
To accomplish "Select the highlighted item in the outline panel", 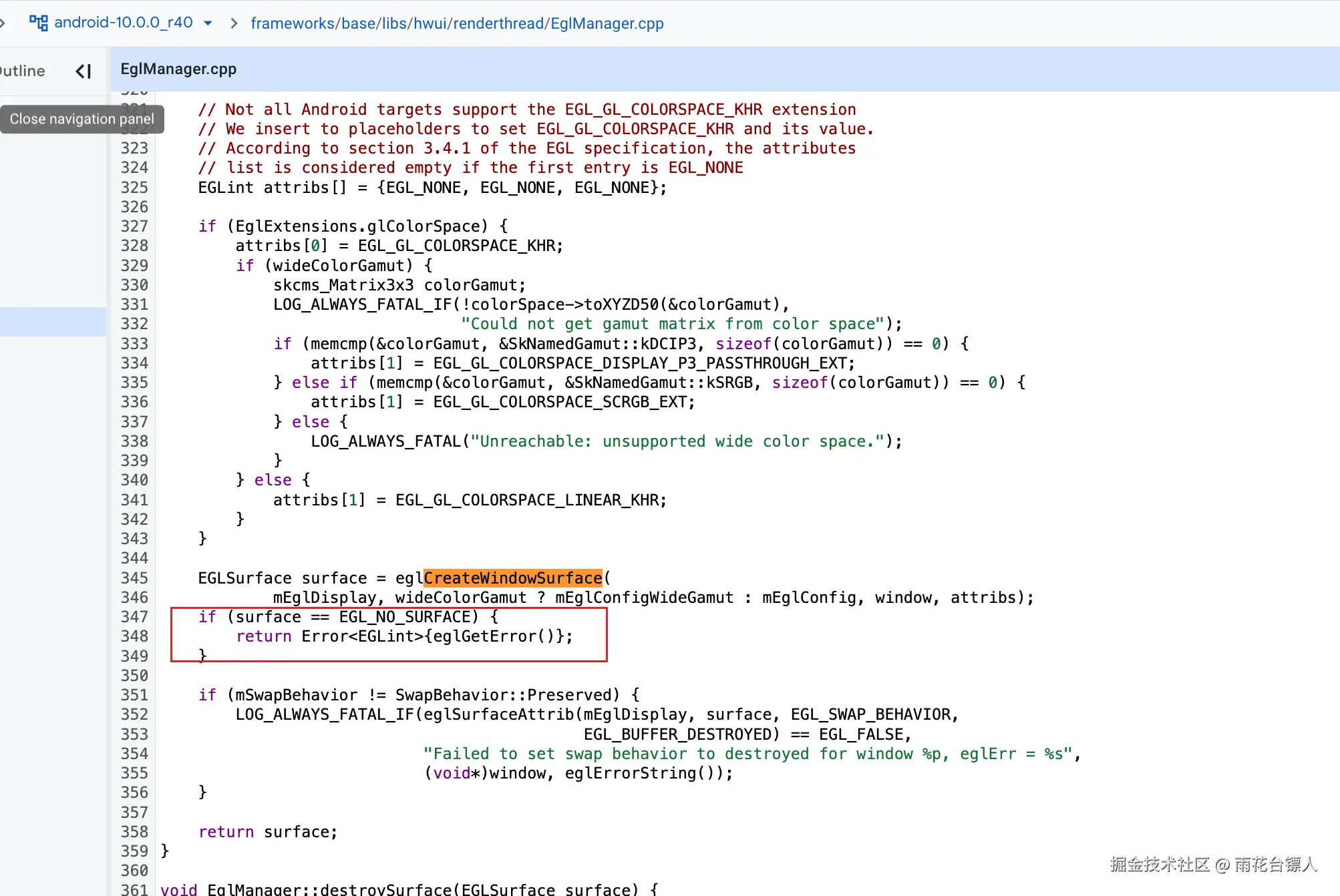I will [52, 321].
